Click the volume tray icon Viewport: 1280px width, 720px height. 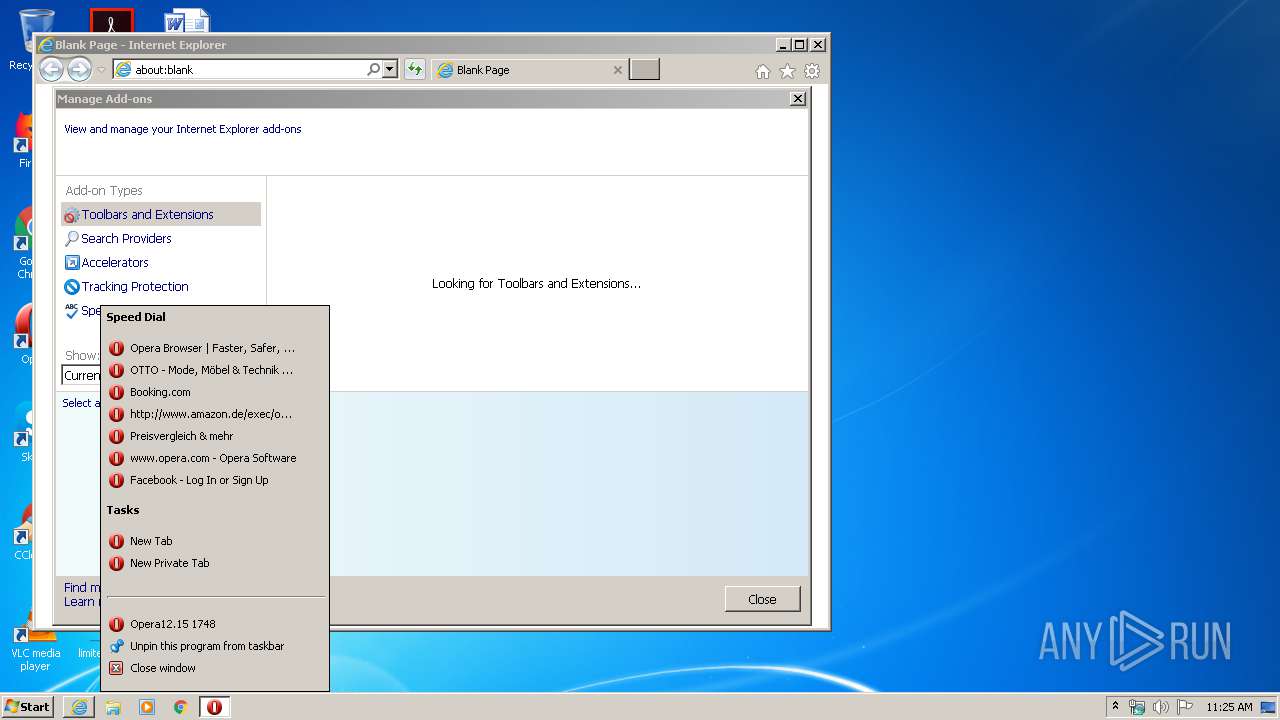[1161, 707]
